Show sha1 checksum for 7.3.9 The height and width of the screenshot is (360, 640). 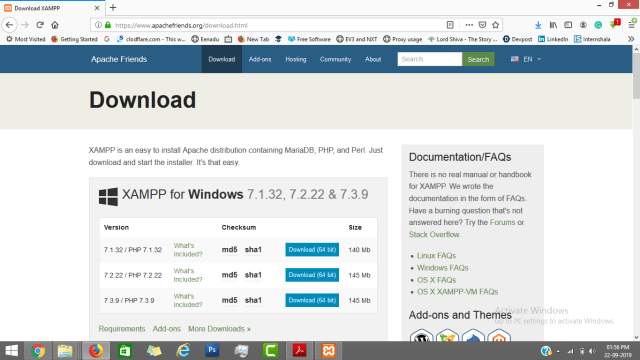(x=253, y=300)
